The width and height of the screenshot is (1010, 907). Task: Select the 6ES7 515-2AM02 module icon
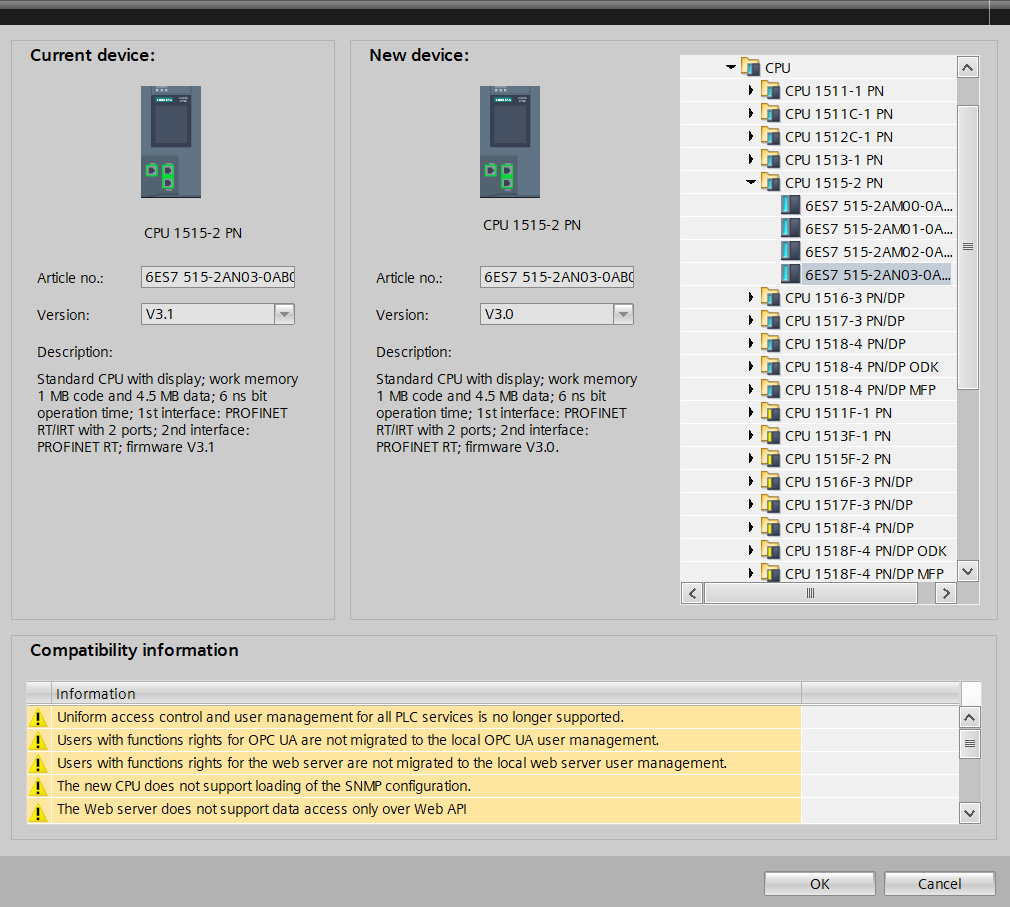tap(790, 252)
